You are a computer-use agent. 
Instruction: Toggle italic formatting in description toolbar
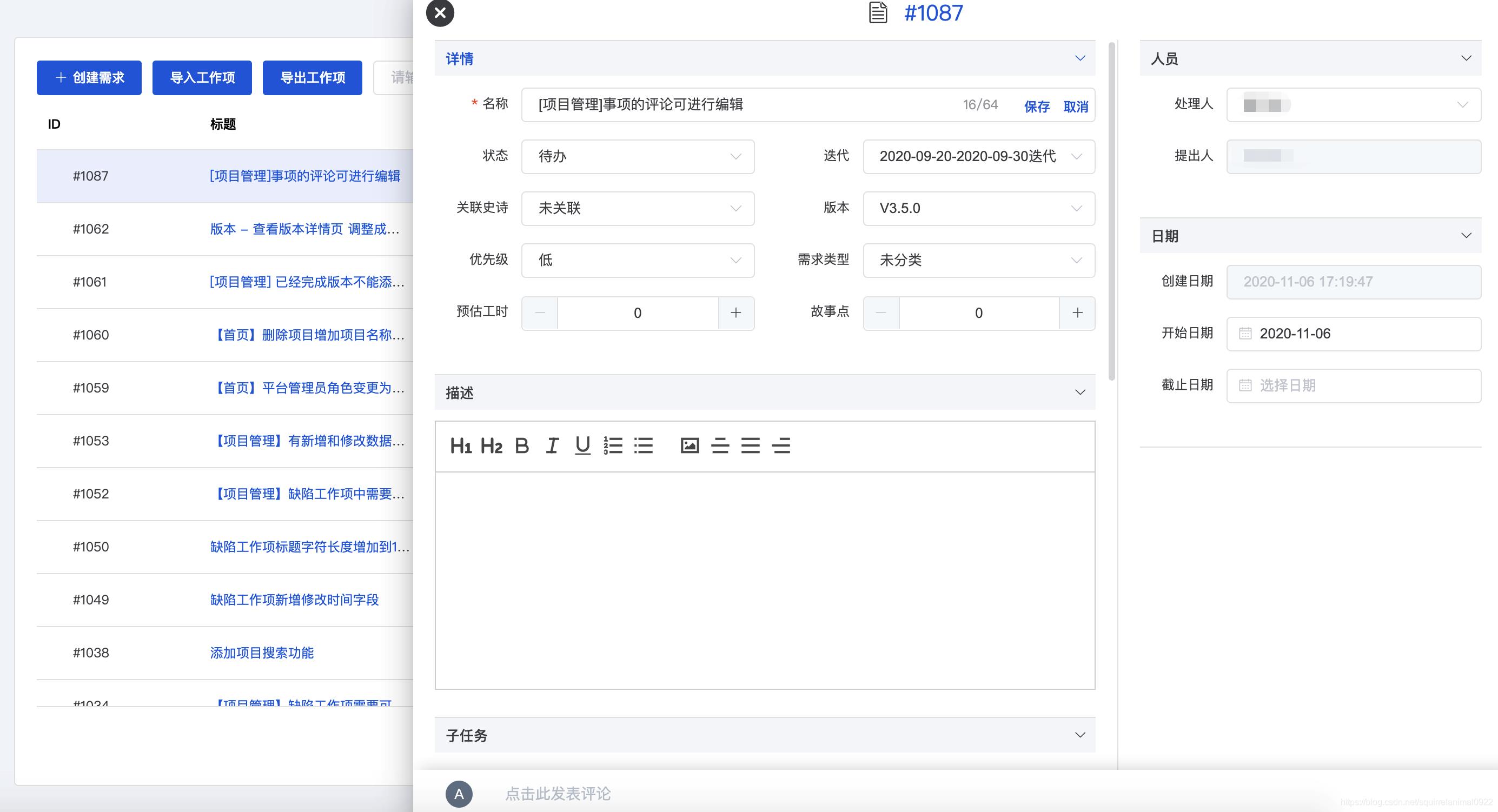[552, 446]
